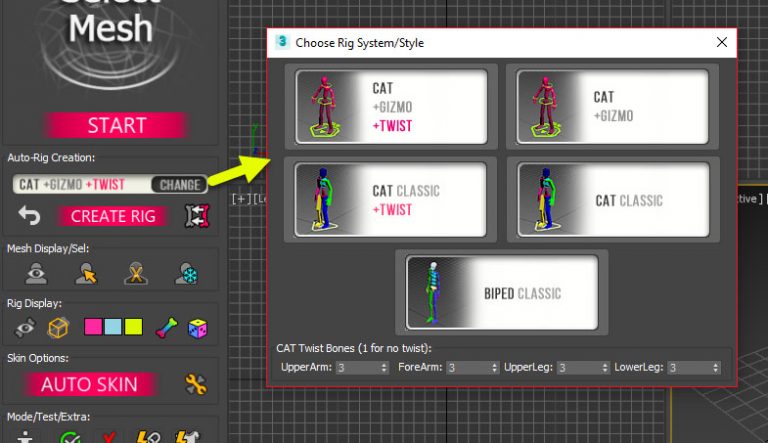Click the undo arrow beside Create Rig
The image size is (768, 443).
click(29, 216)
